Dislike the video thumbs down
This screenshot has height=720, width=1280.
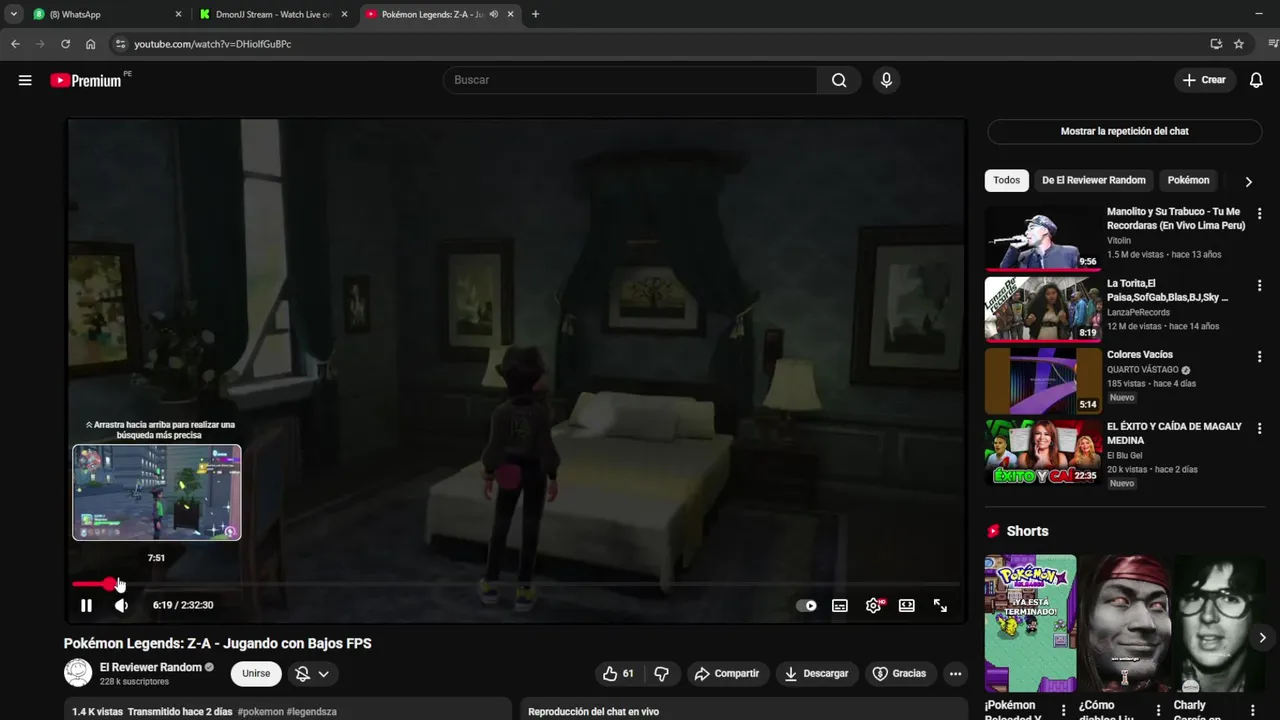(x=661, y=674)
